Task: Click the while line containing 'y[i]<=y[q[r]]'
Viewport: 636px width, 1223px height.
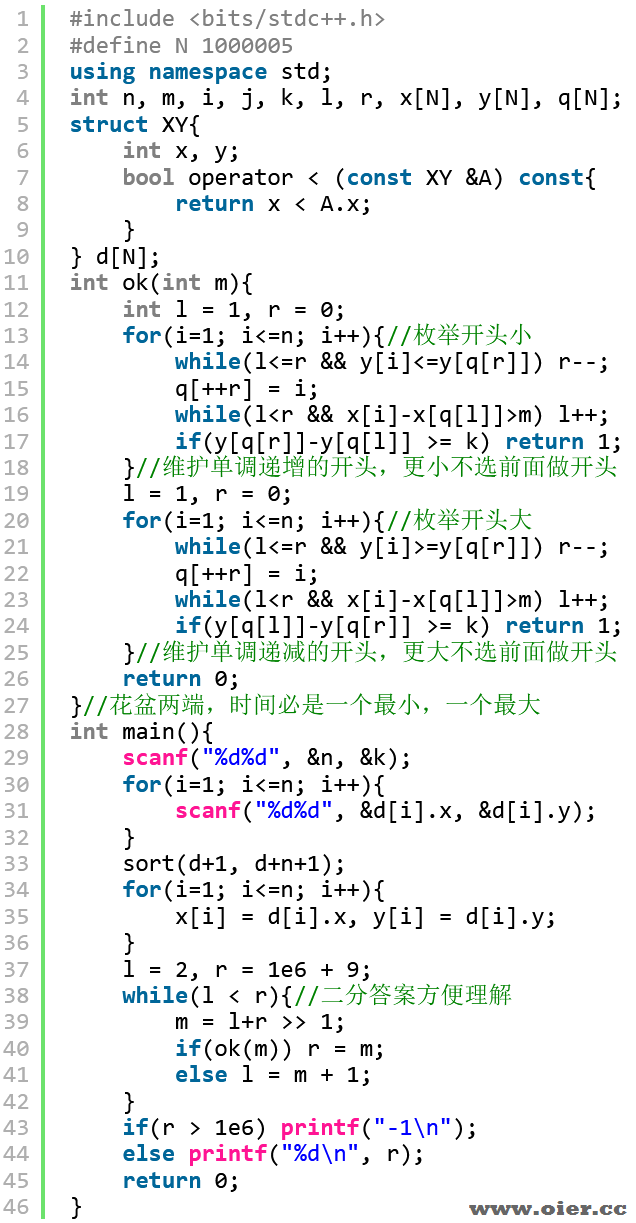Action: coord(391,361)
